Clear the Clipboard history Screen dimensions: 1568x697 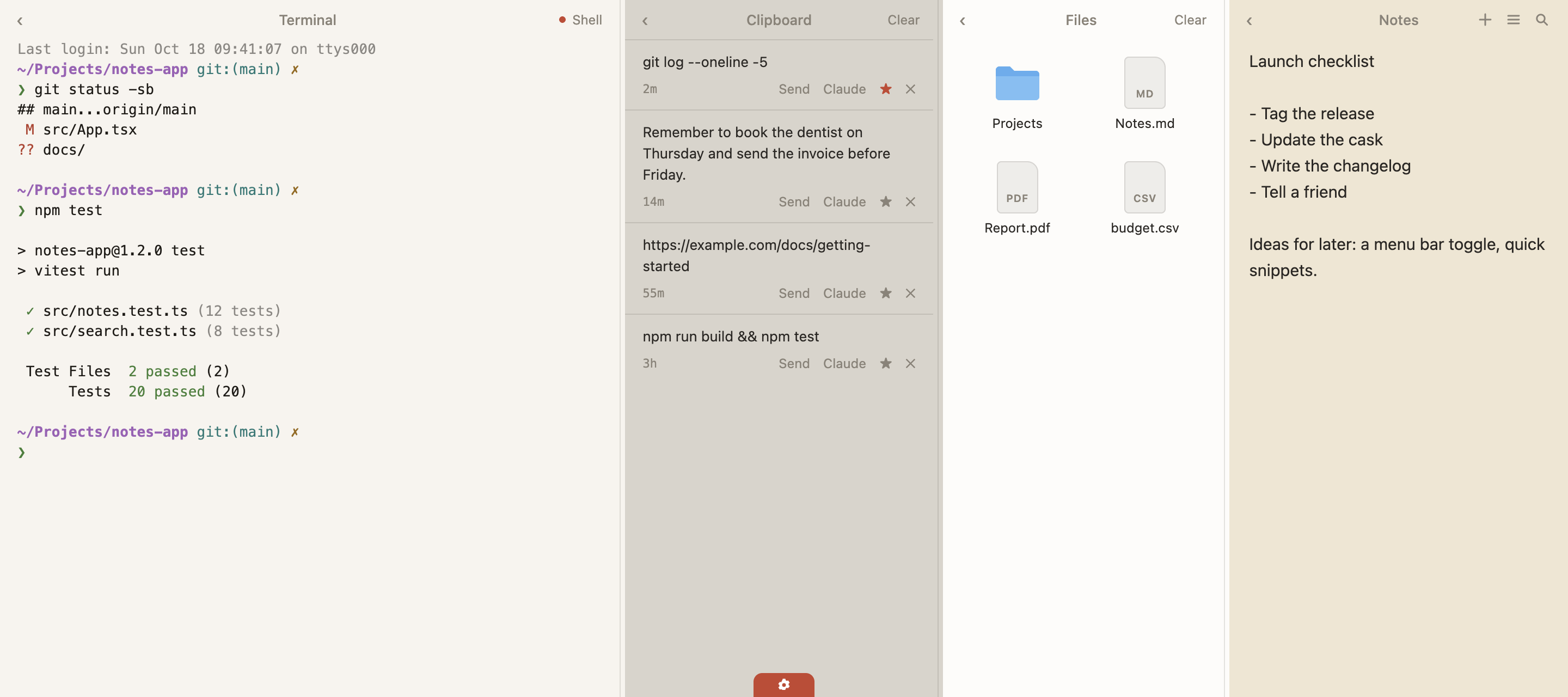coord(903,20)
